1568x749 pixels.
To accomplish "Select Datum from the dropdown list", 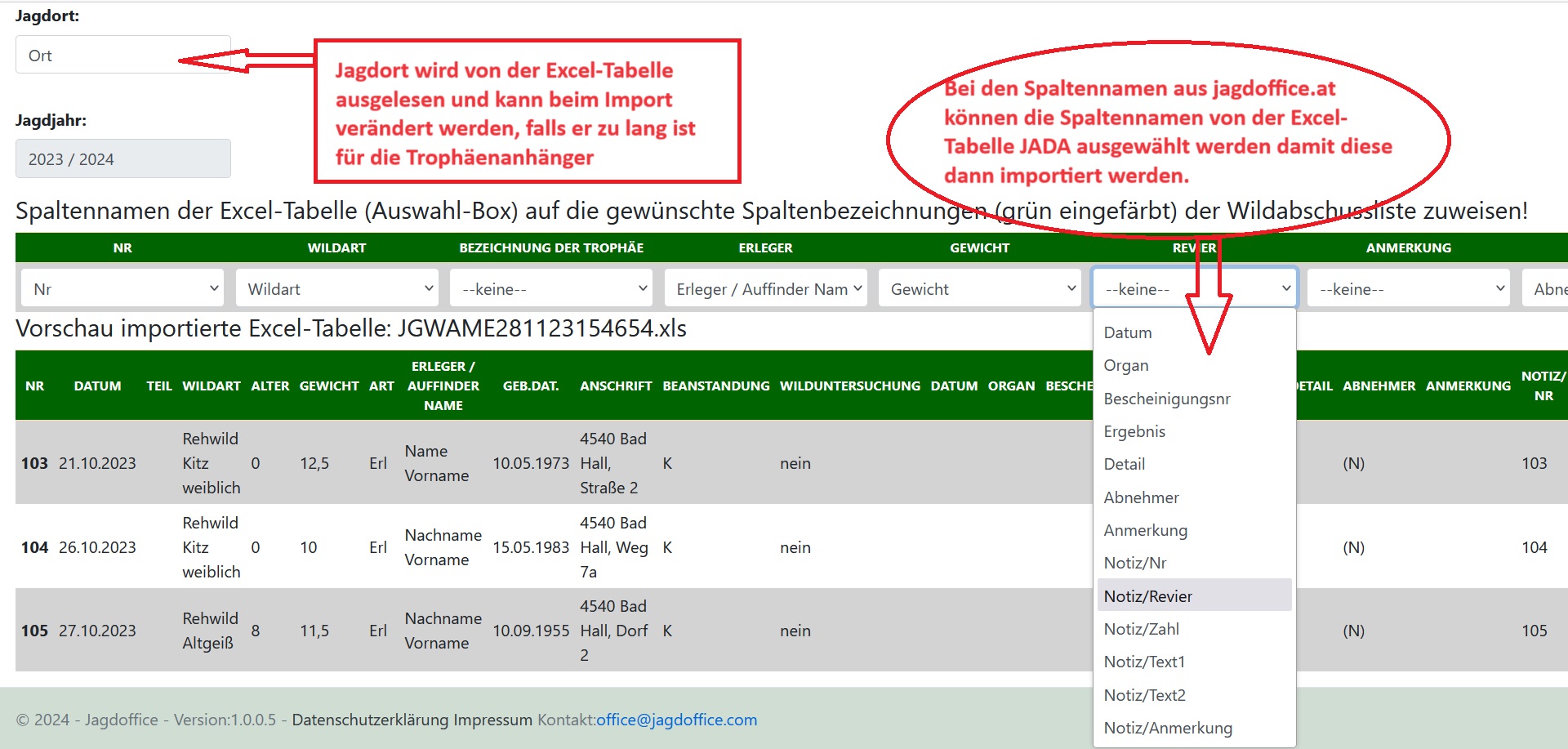I will pyautogui.click(x=1128, y=332).
